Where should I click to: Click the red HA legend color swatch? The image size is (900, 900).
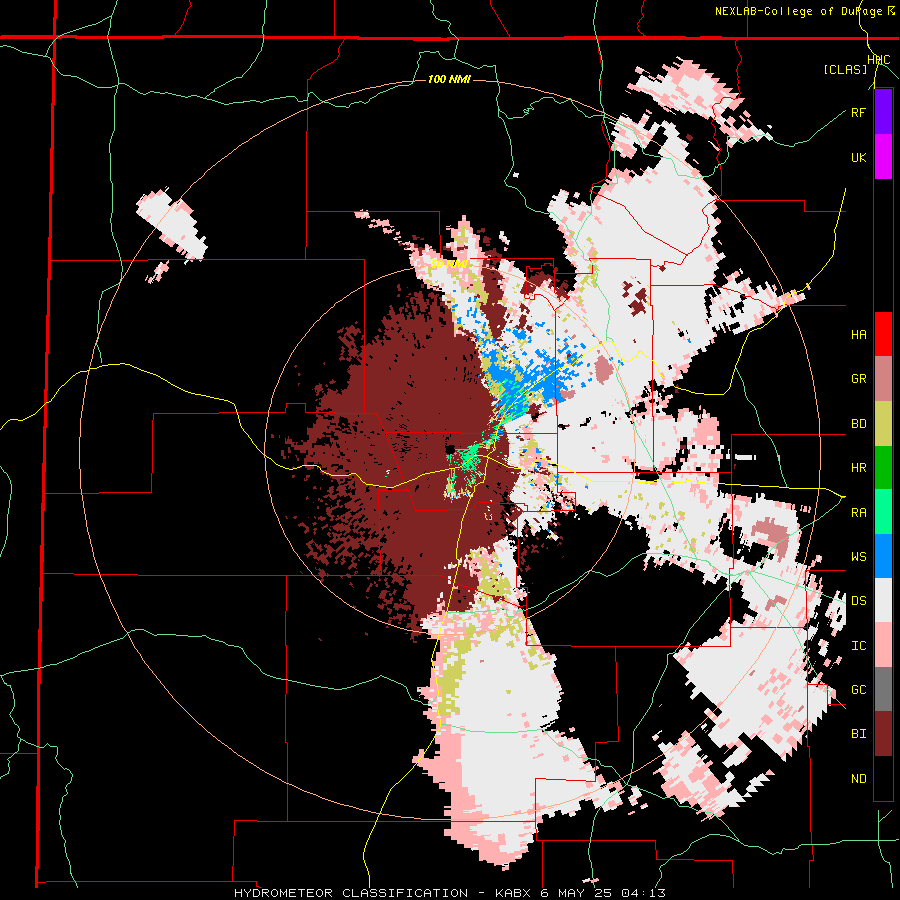(x=883, y=334)
